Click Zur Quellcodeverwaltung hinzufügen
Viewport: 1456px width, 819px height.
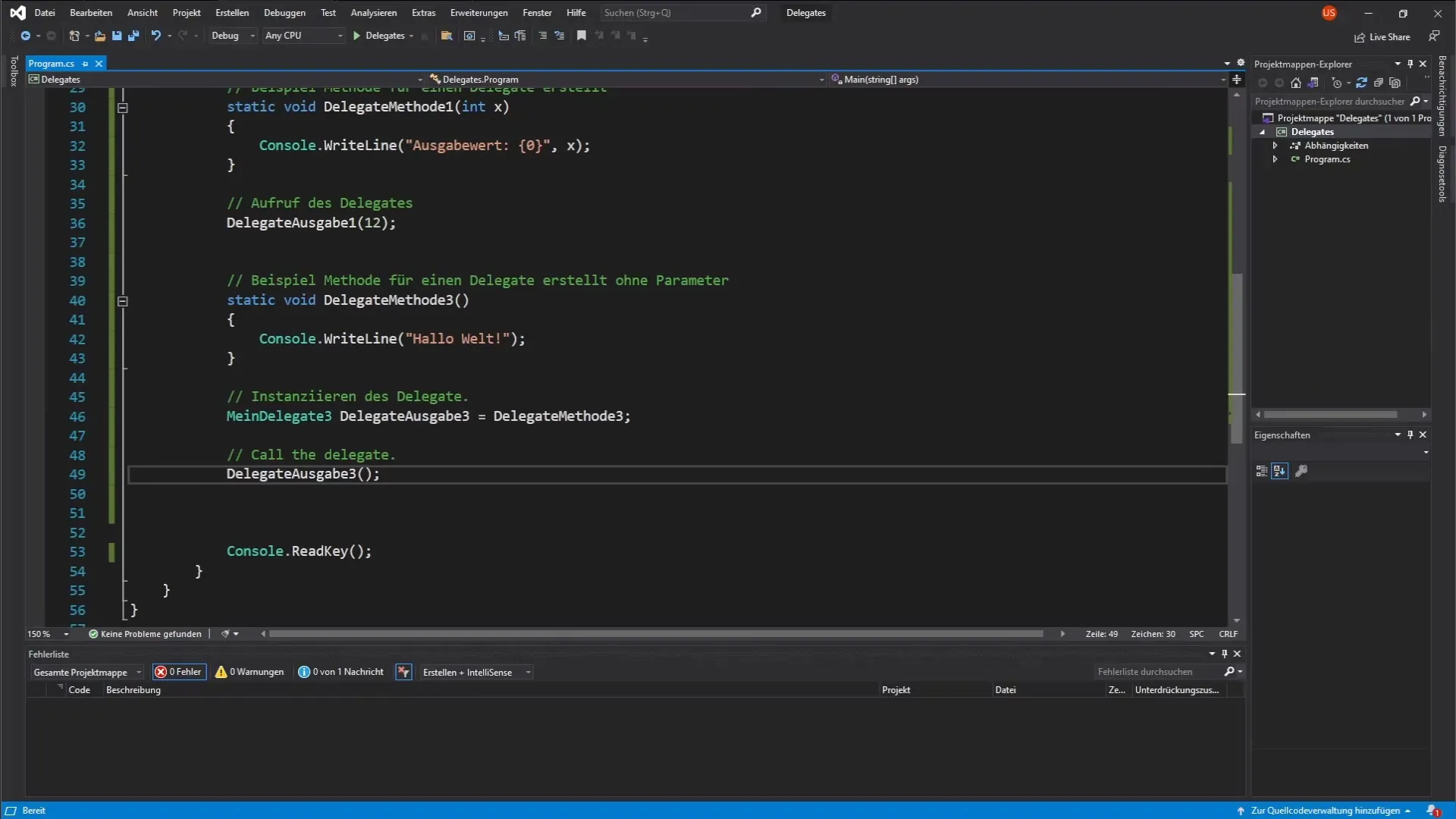[1324, 811]
